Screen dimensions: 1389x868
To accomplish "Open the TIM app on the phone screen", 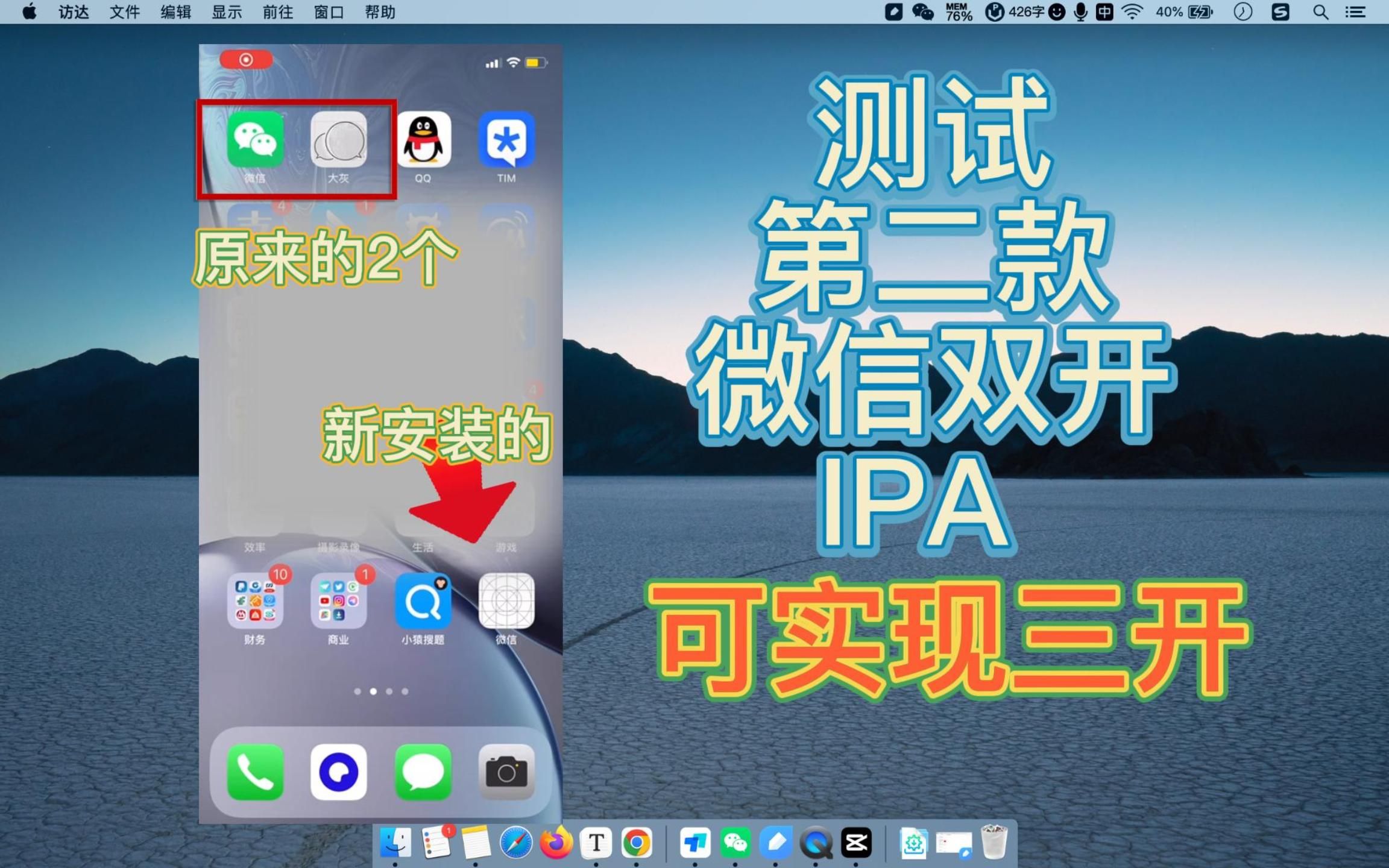I will (x=506, y=140).
